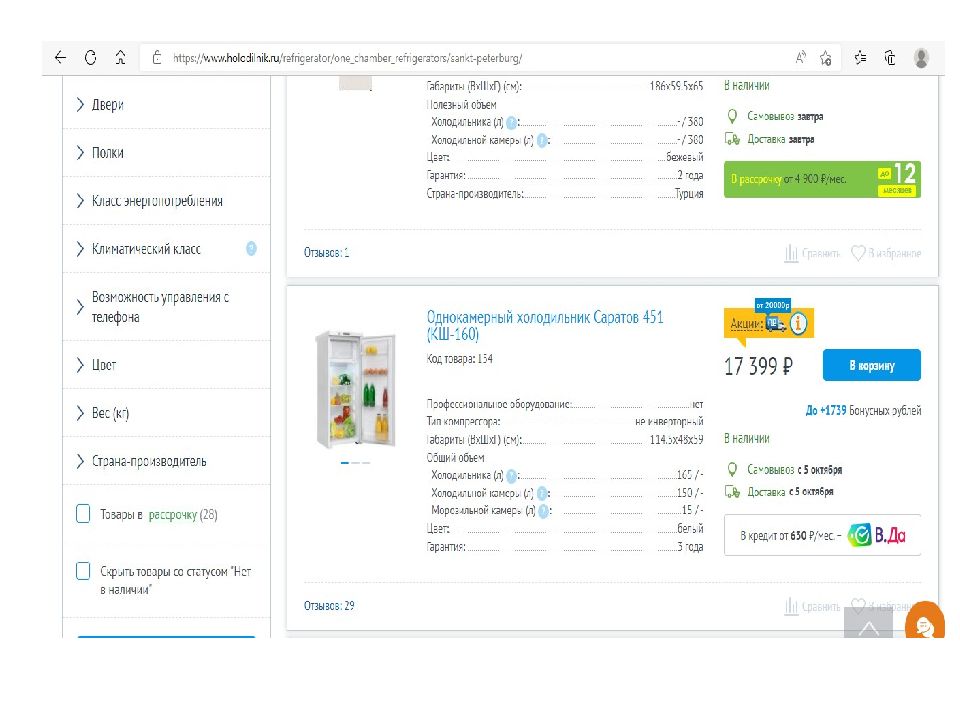Open the Однокамерный холодильник Саратов 451 title link

[545, 325]
